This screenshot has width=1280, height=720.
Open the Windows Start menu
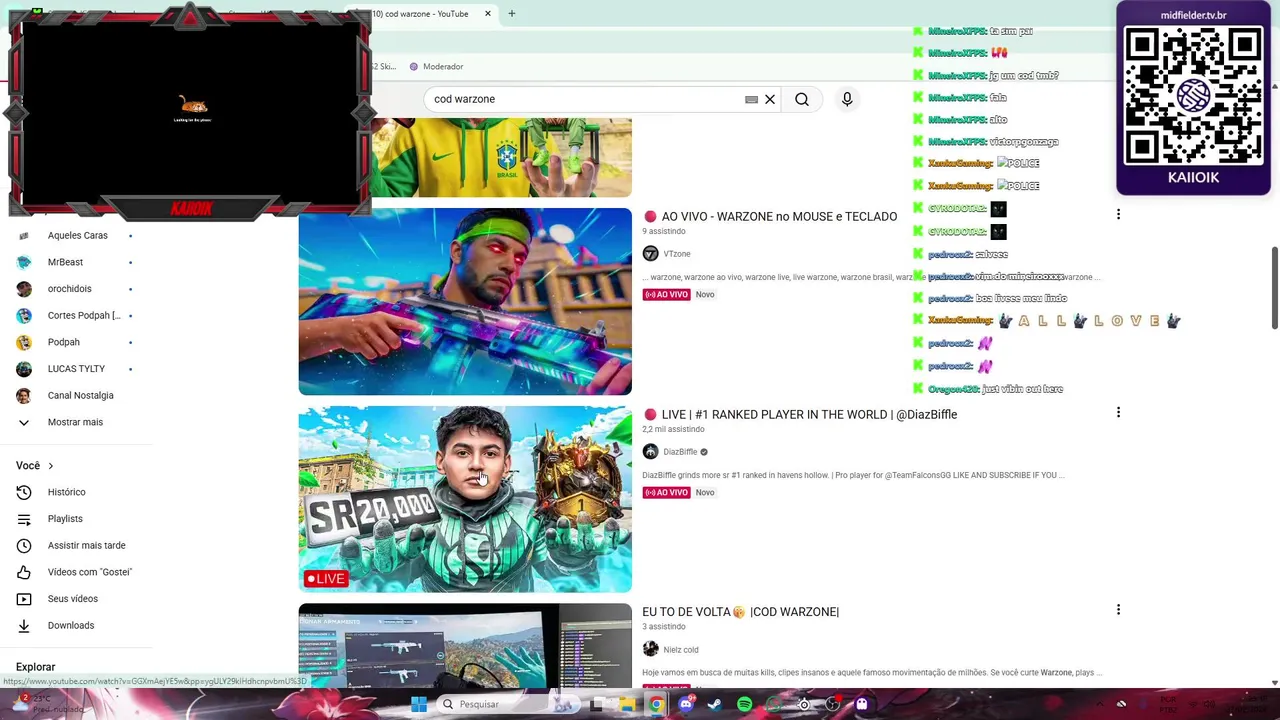point(419,704)
